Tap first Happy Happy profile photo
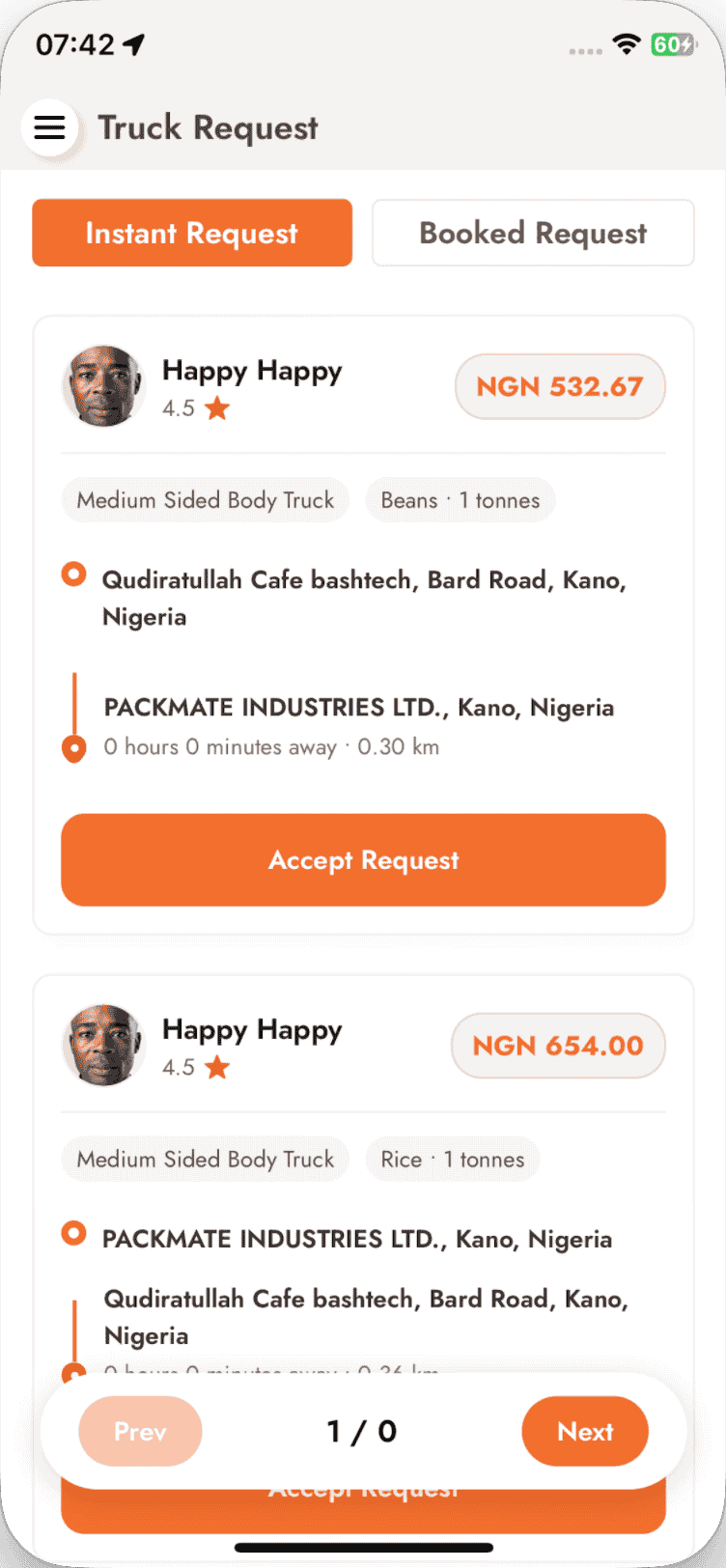 pyautogui.click(x=103, y=386)
